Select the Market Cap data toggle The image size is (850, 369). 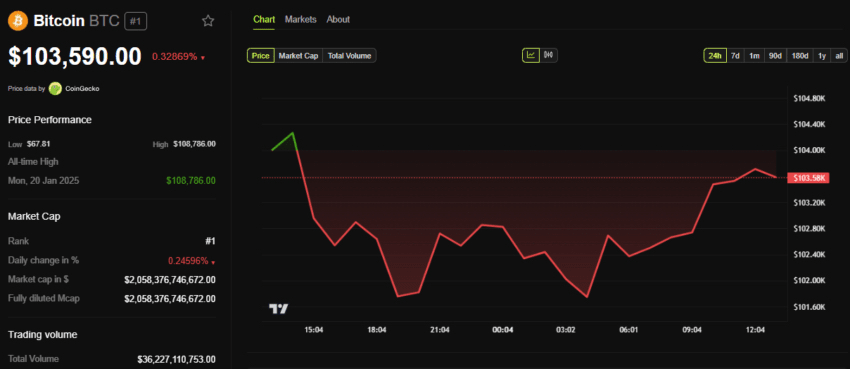(x=298, y=55)
